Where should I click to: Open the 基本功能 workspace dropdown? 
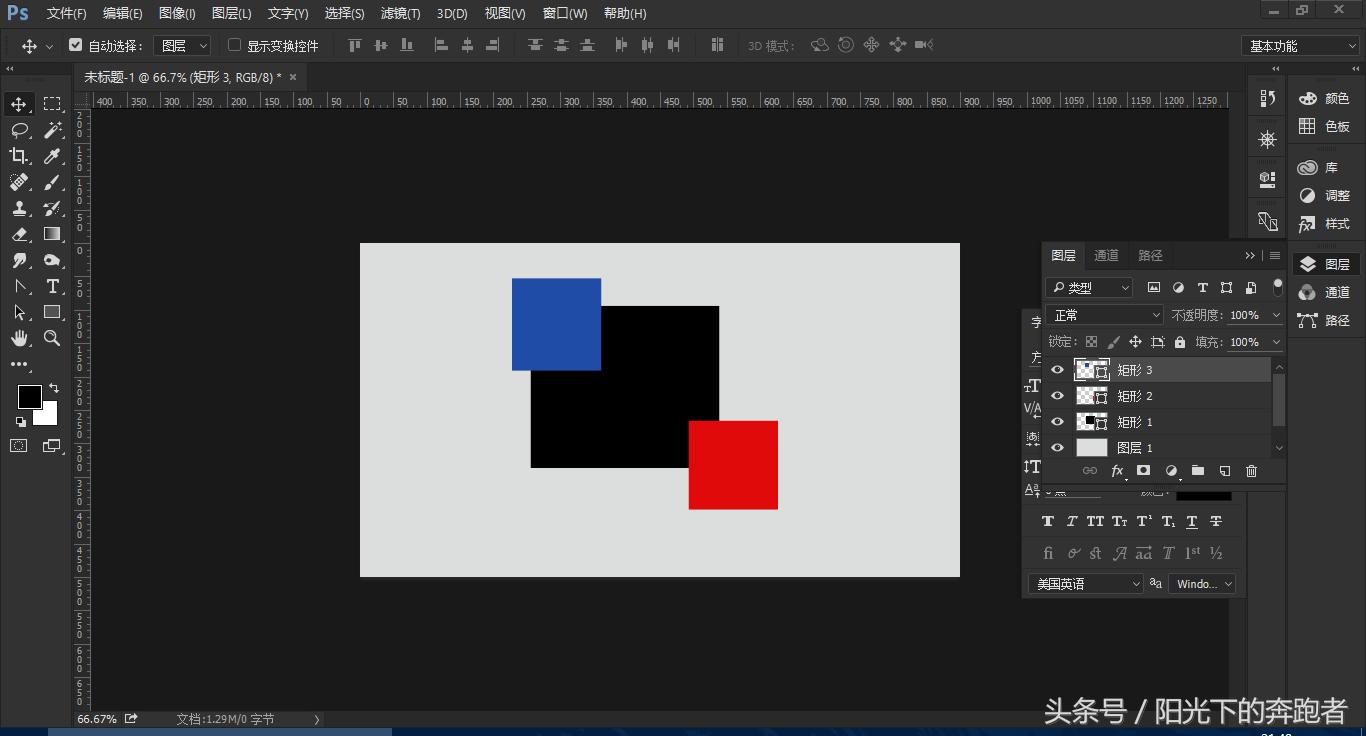(x=1300, y=46)
